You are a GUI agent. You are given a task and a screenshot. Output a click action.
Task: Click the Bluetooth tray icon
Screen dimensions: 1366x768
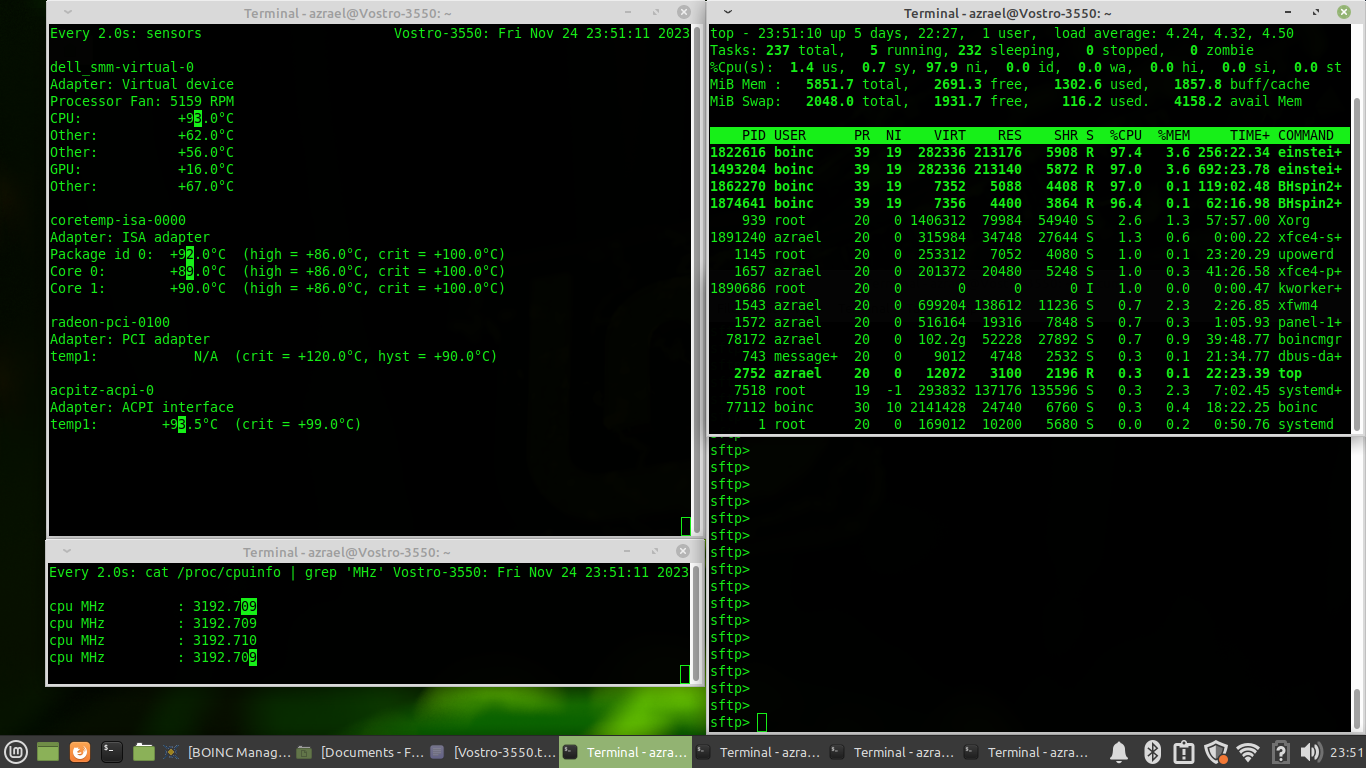point(1151,752)
